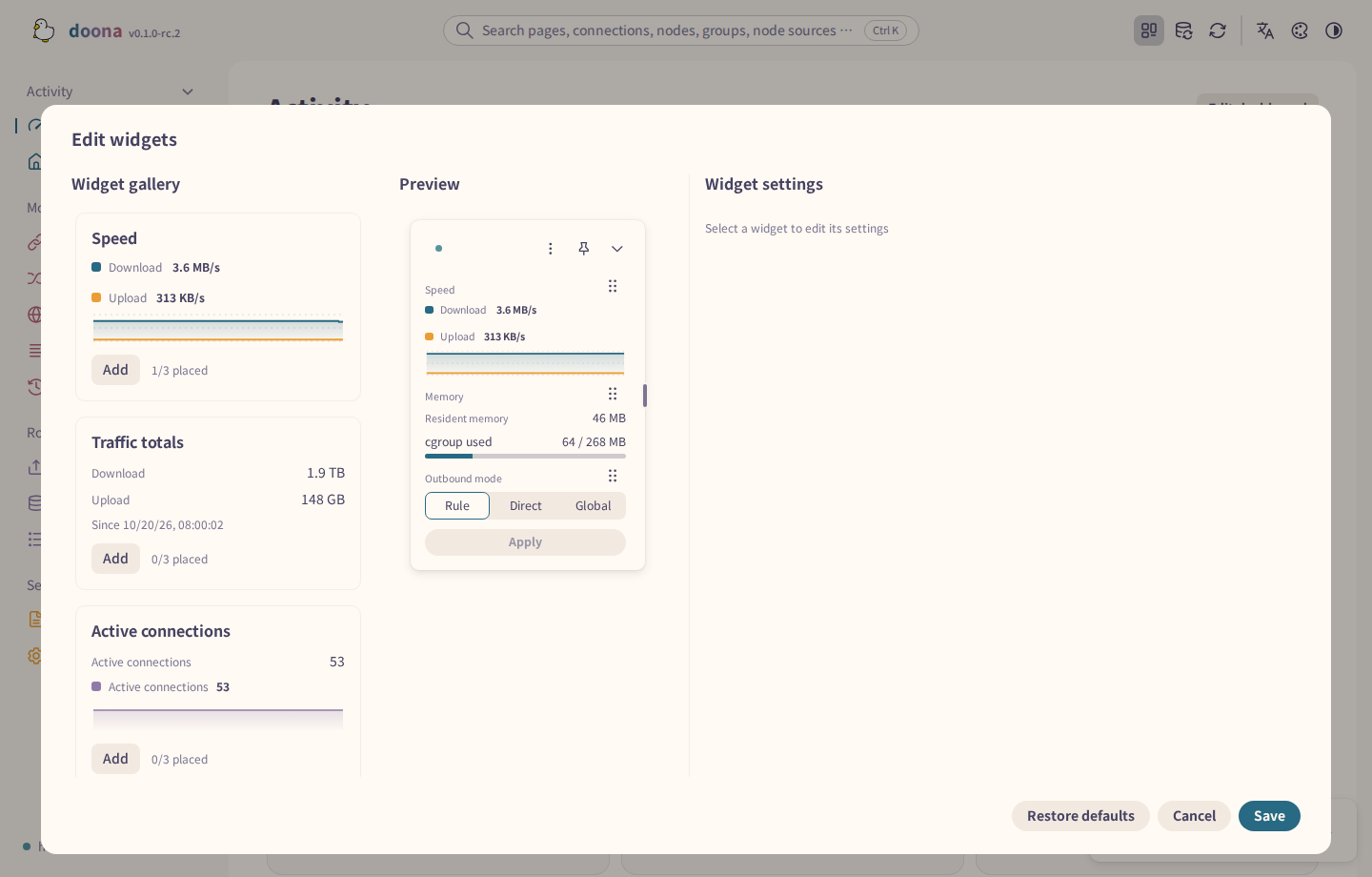The width and height of the screenshot is (1372, 877).
Task: Select Global outbound mode
Action: pos(593,506)
